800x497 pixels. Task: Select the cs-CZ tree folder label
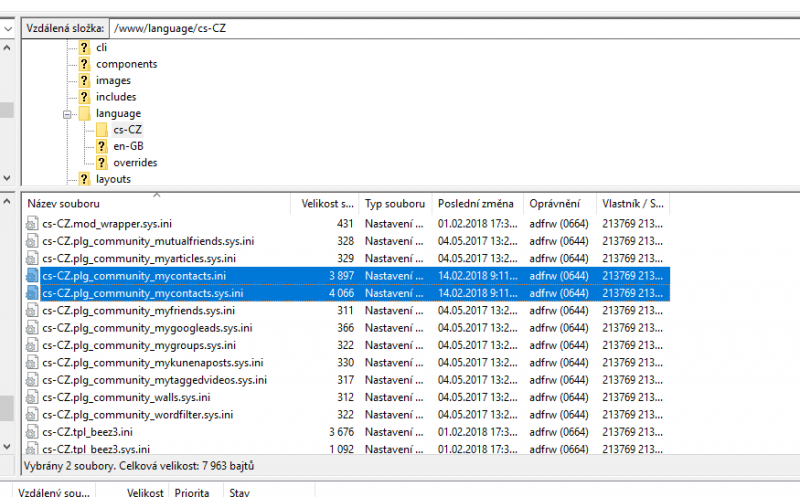click(x=128, y=130)
